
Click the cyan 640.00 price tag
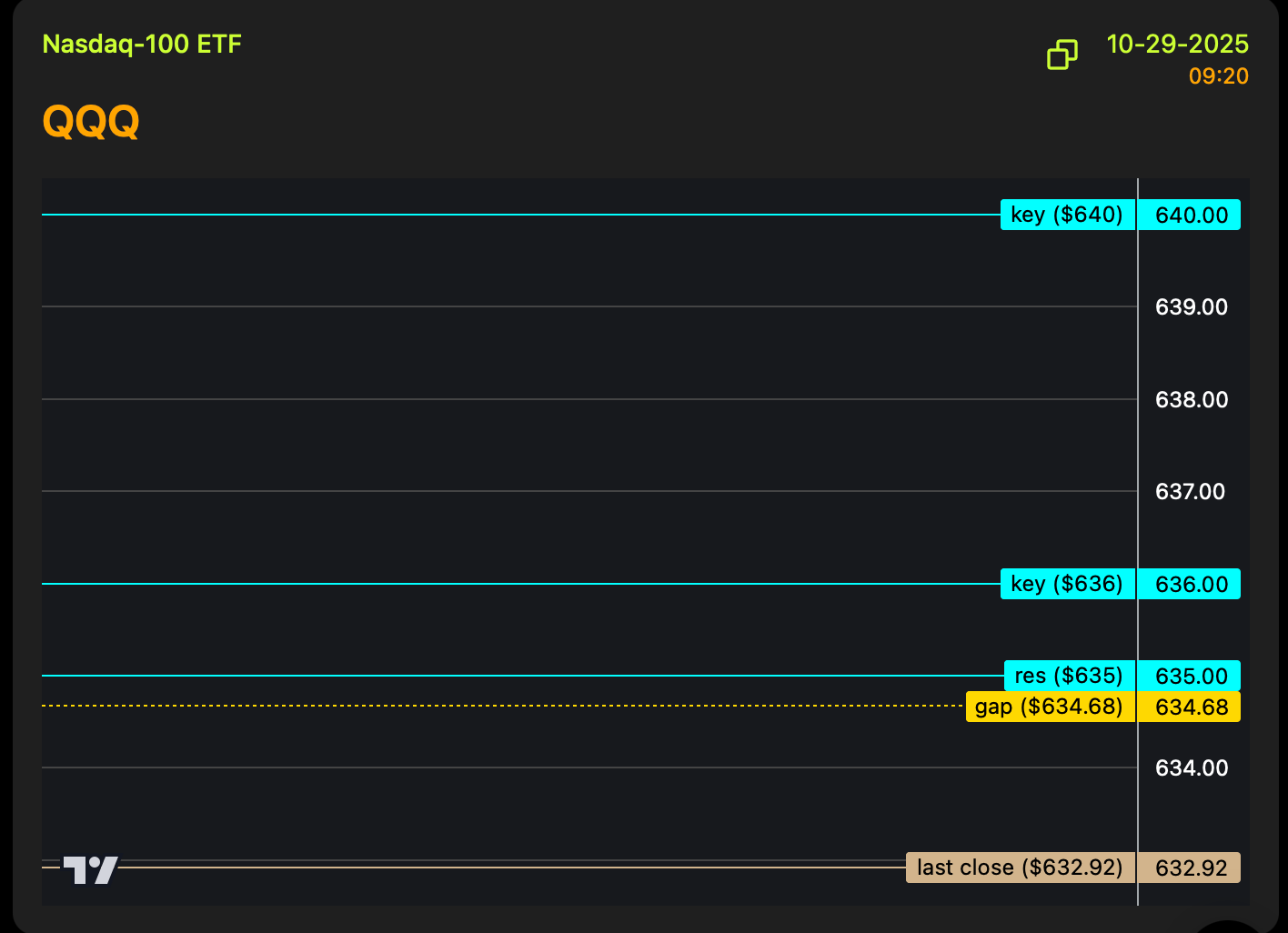(1190, 216)
